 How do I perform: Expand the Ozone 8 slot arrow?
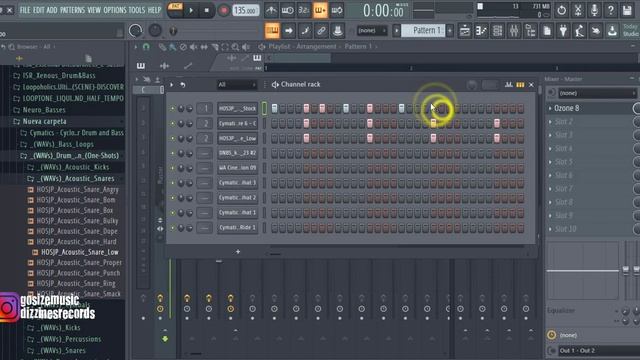coord(550,108)
